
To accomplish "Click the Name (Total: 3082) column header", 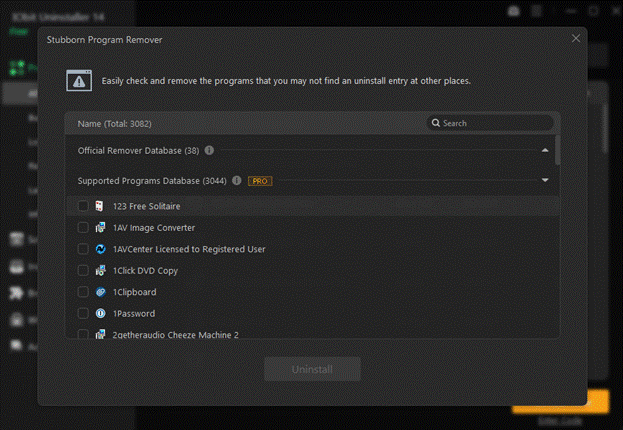I will pyautogui.click(x=114, y=124).
